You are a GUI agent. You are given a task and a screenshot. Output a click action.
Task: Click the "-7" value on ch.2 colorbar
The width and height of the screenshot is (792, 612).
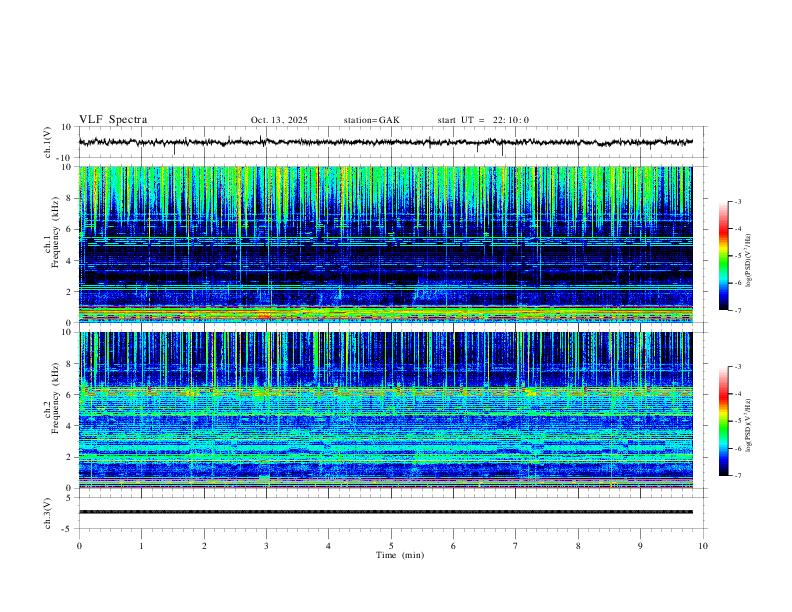(x=737, y=476)
